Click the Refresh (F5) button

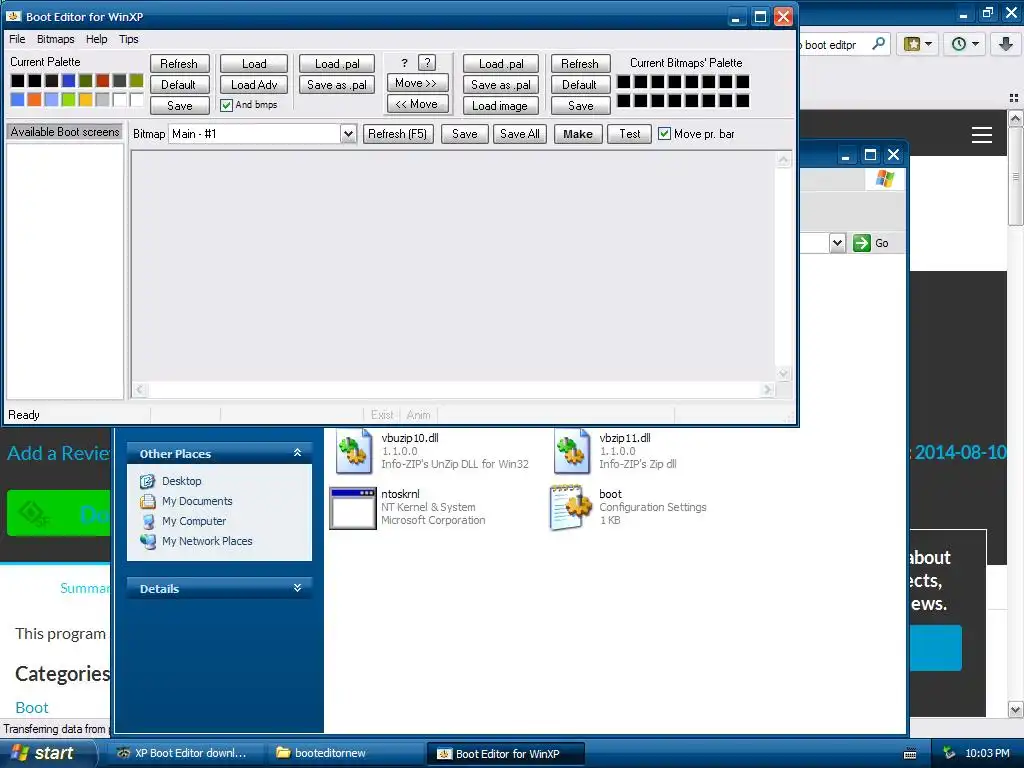coord(398,134)
